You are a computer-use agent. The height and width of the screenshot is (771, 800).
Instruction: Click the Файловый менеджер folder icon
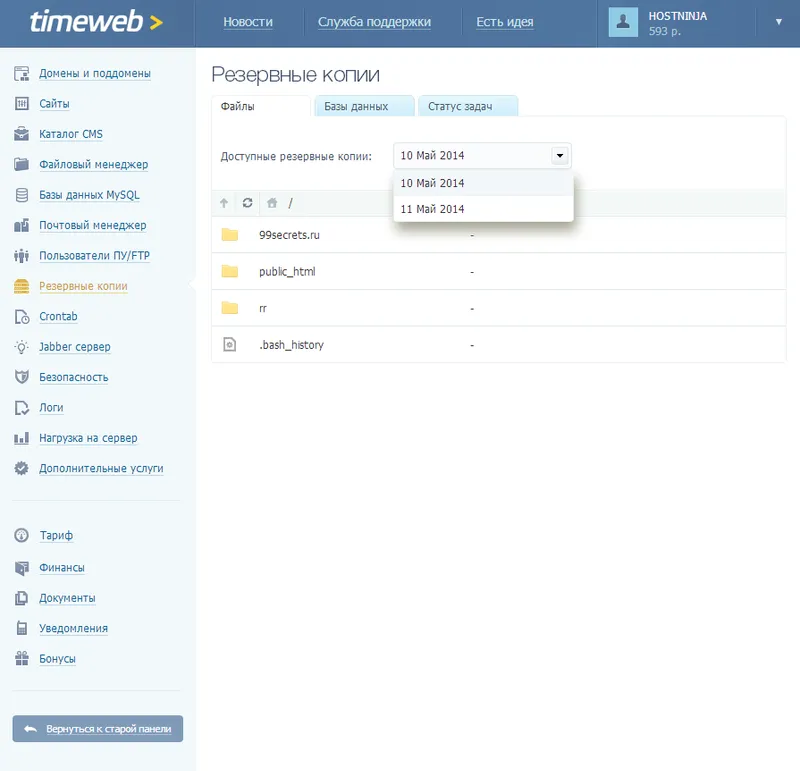tap(21, 164)
